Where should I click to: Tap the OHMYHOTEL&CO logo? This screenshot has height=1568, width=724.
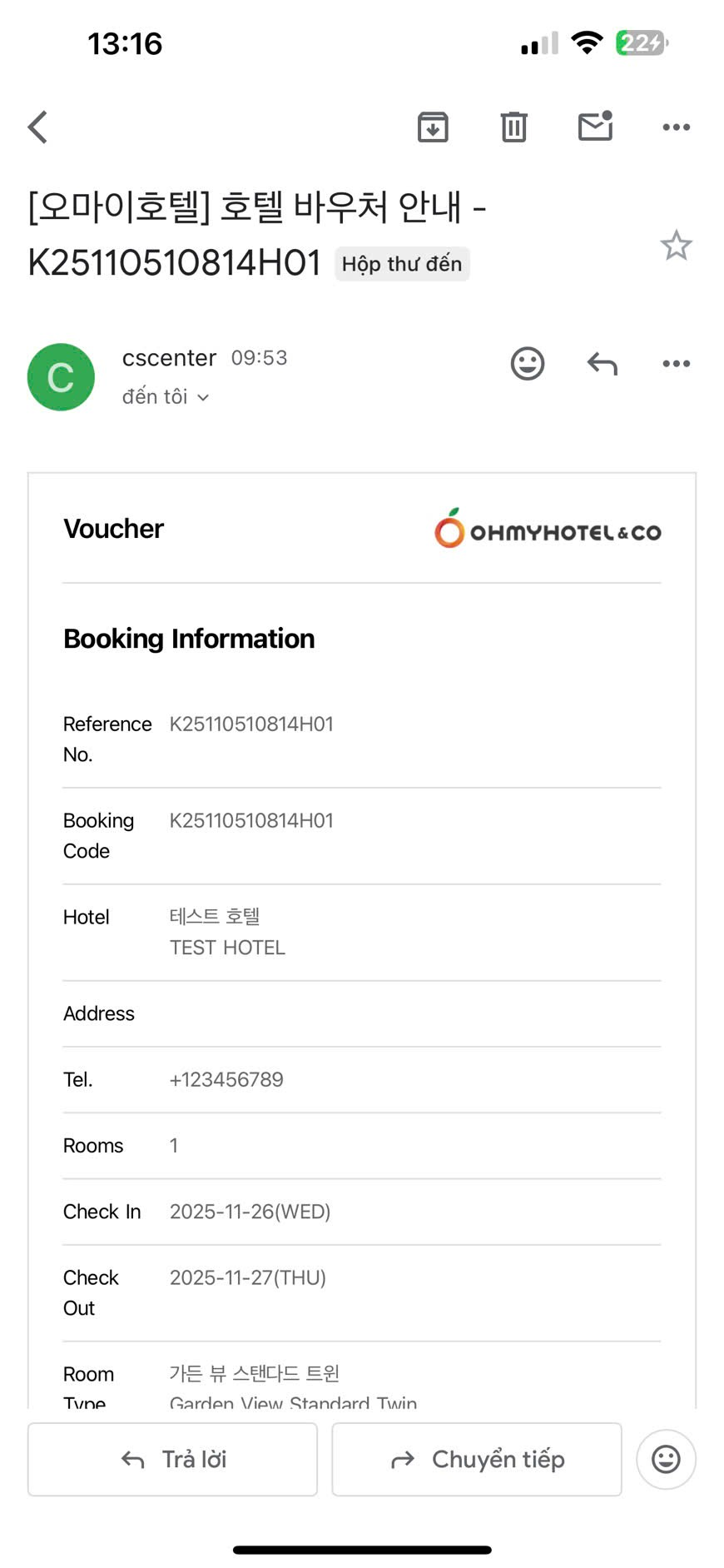[547, 530]
